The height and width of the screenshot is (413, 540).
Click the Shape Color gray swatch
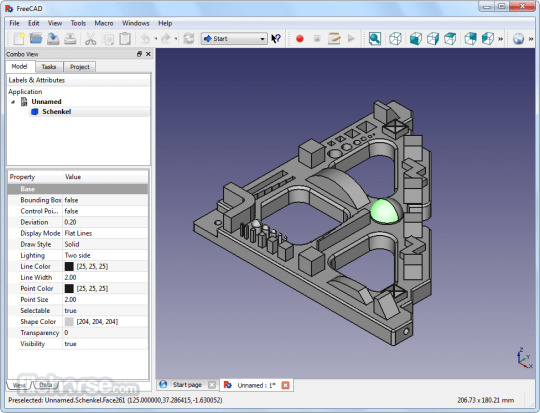pos(69,322)
